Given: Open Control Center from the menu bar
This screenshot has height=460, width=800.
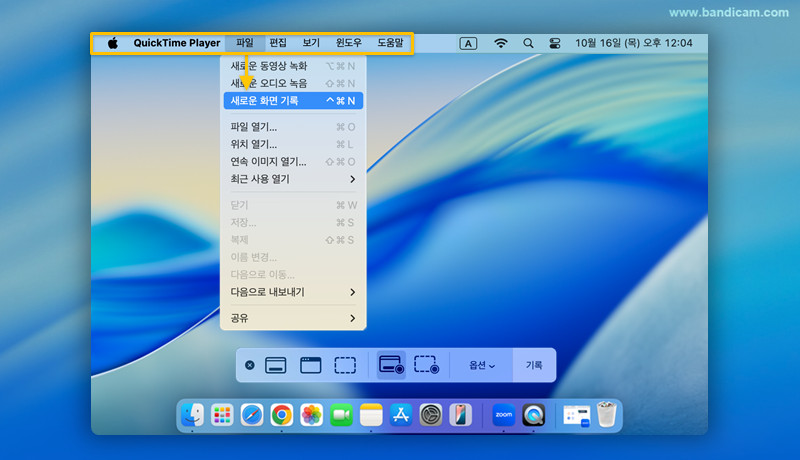Looking at the screenshot, I should click(555, 44).
